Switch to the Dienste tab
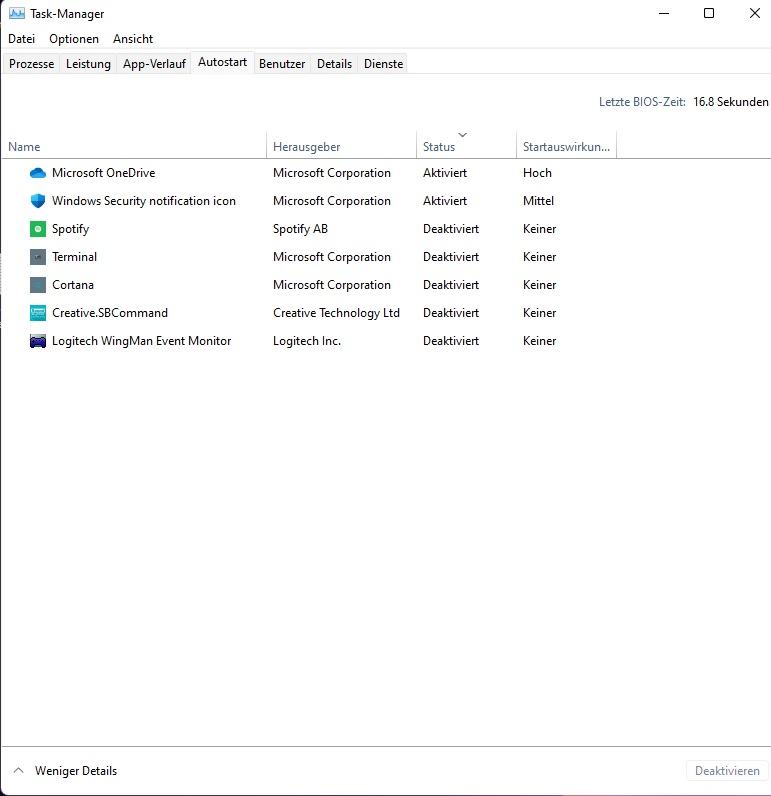This screenshot has width=771, height=796. (383, 64)
